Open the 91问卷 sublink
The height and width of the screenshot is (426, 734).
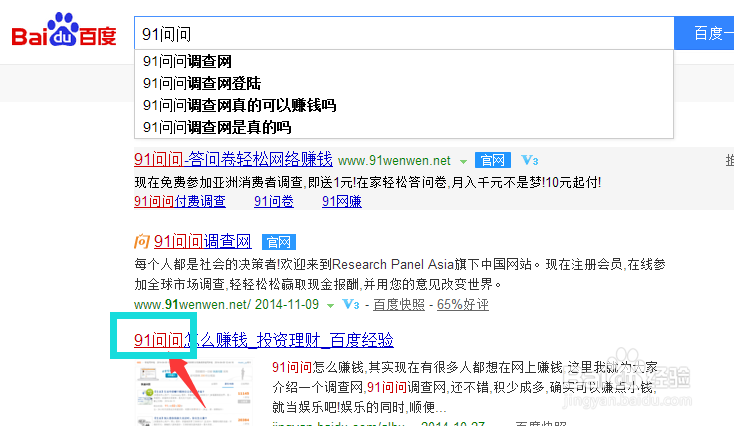point(274,201)
